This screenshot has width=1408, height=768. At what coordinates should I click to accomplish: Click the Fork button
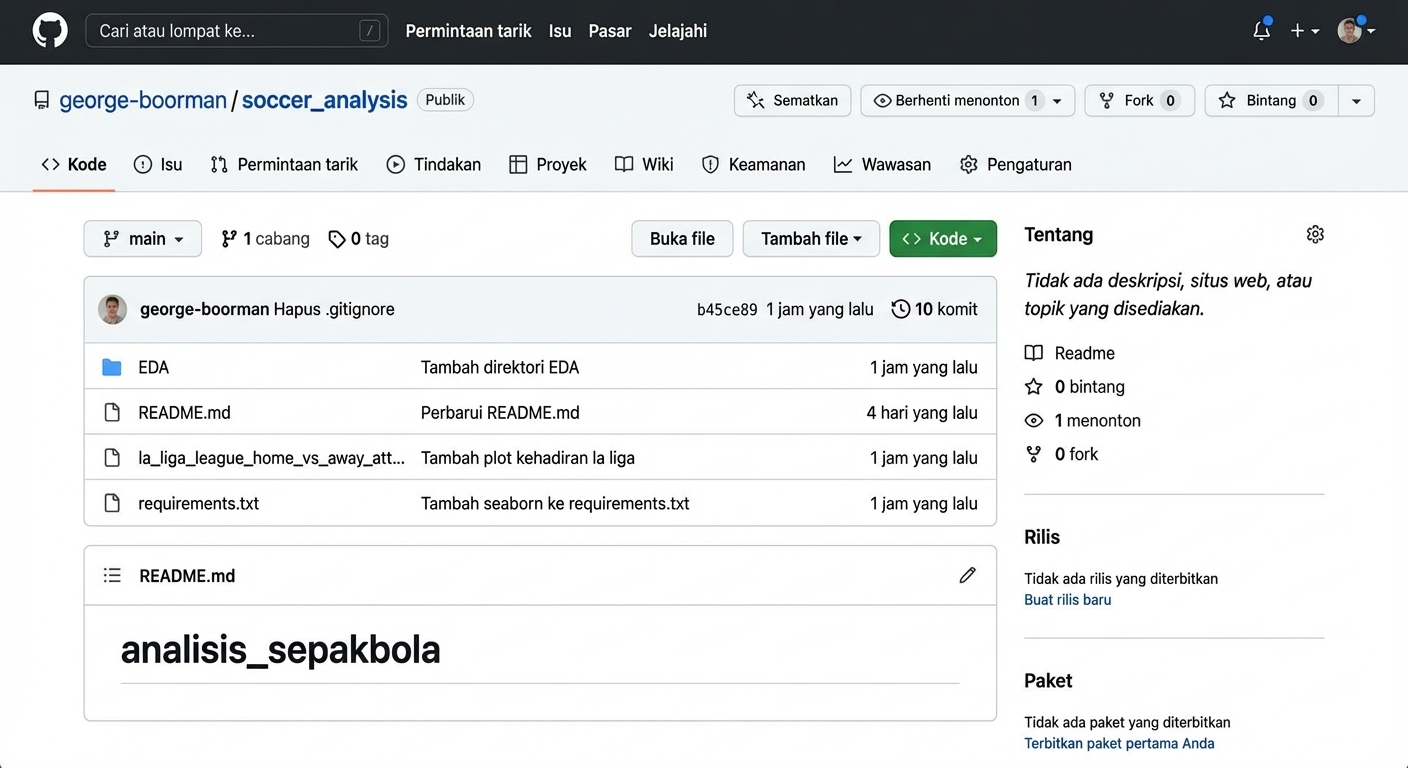pyautogui.click(x=1140, y=100)
